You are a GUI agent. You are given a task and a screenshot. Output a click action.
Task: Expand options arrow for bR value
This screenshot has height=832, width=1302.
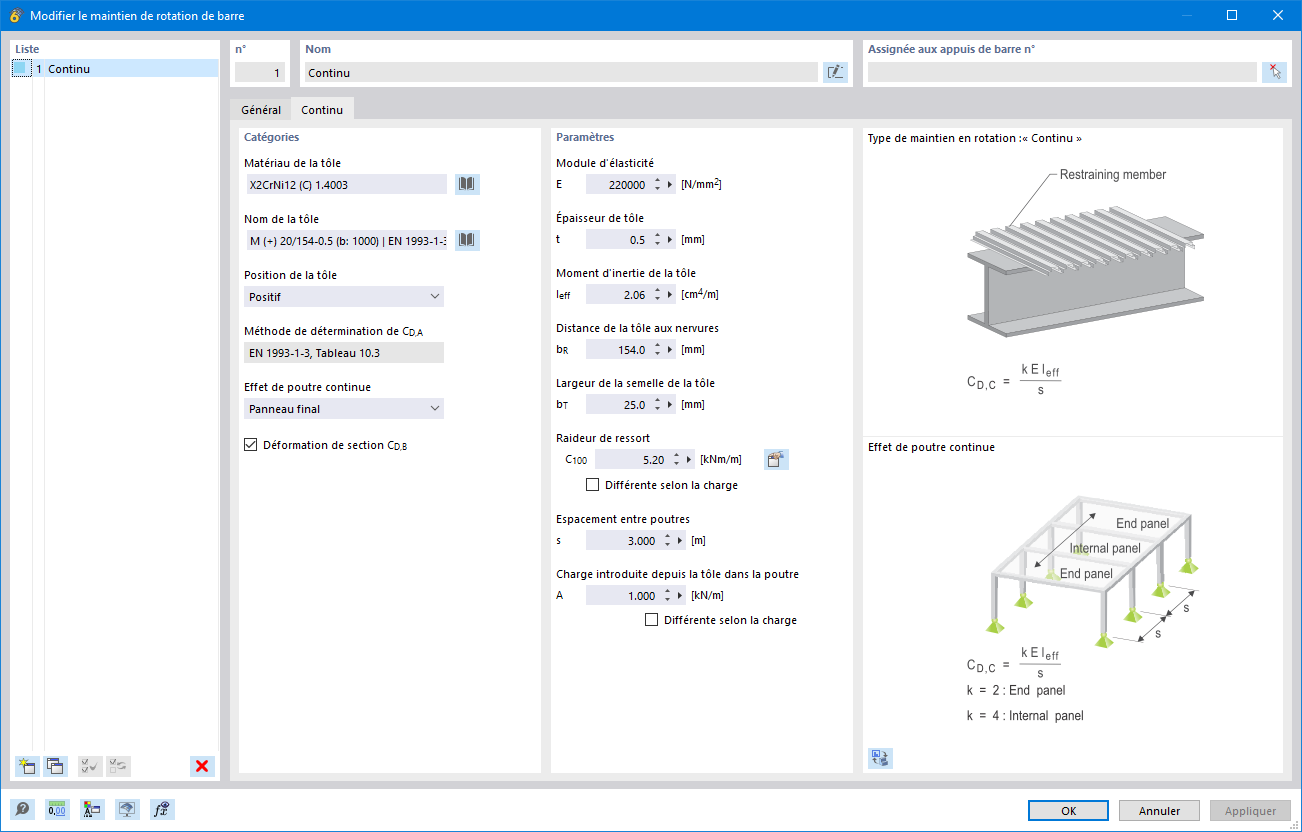[671, 350]
